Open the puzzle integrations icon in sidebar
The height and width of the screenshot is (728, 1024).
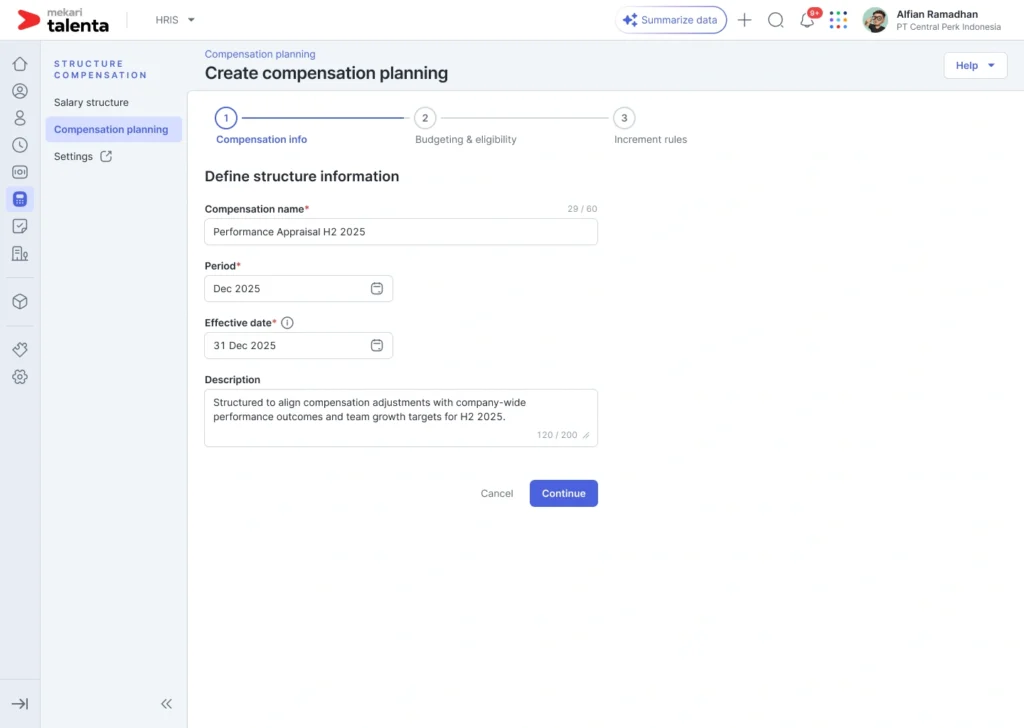20,349
